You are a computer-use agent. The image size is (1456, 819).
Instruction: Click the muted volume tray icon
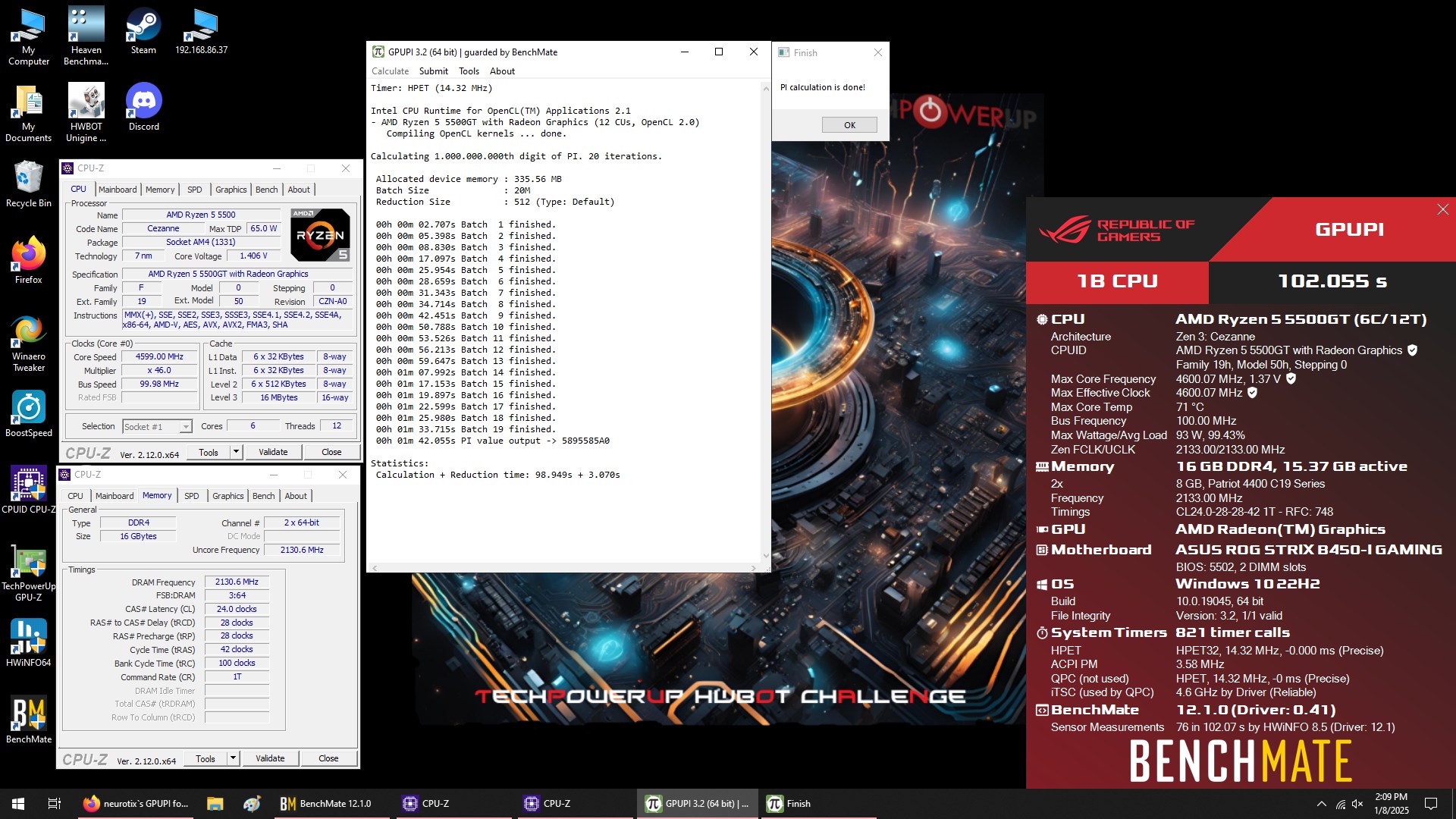click(1357, 804)
